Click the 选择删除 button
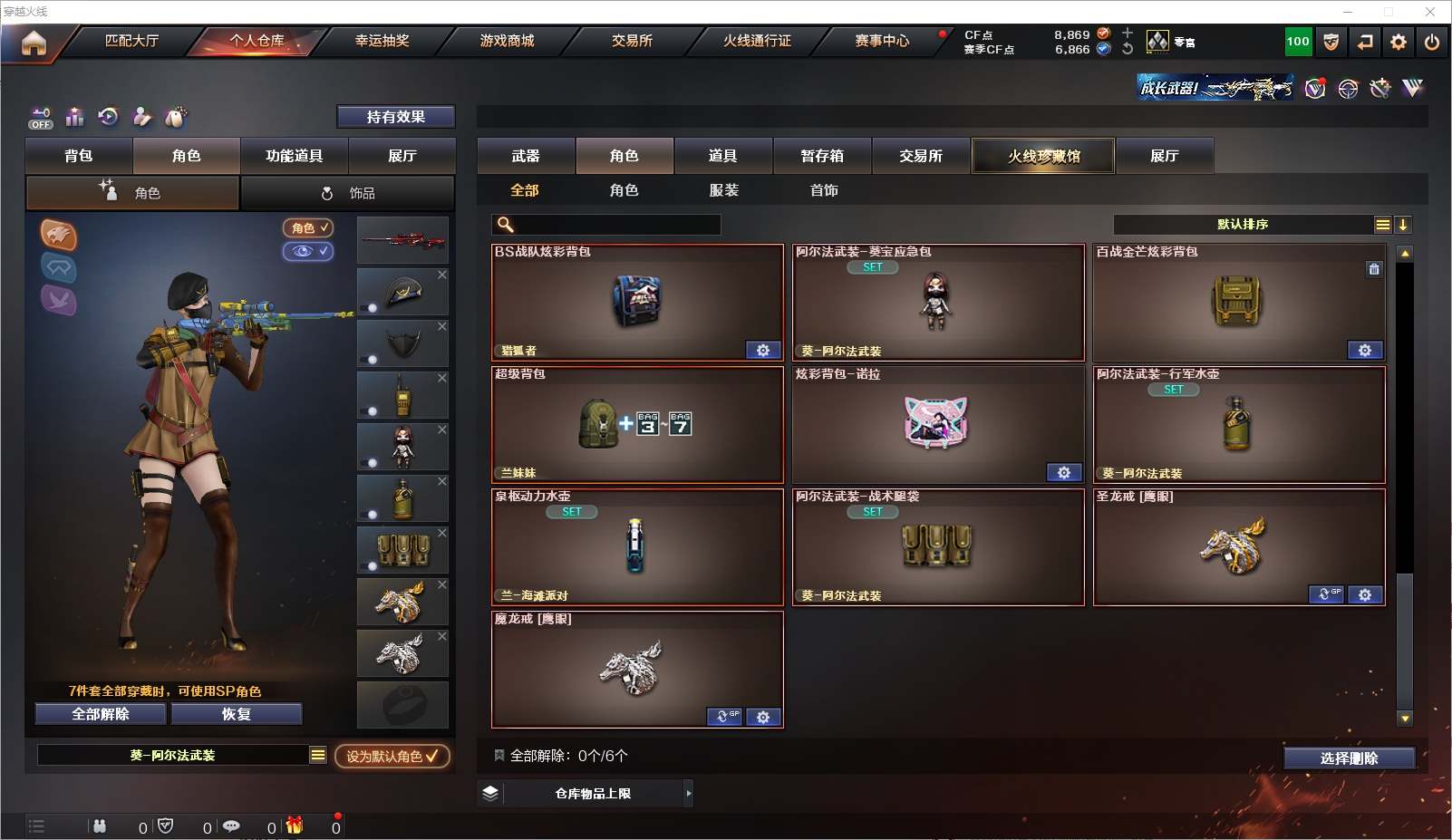The width and height of the screenshot is (1452, 840). [x=1349, y=758]
